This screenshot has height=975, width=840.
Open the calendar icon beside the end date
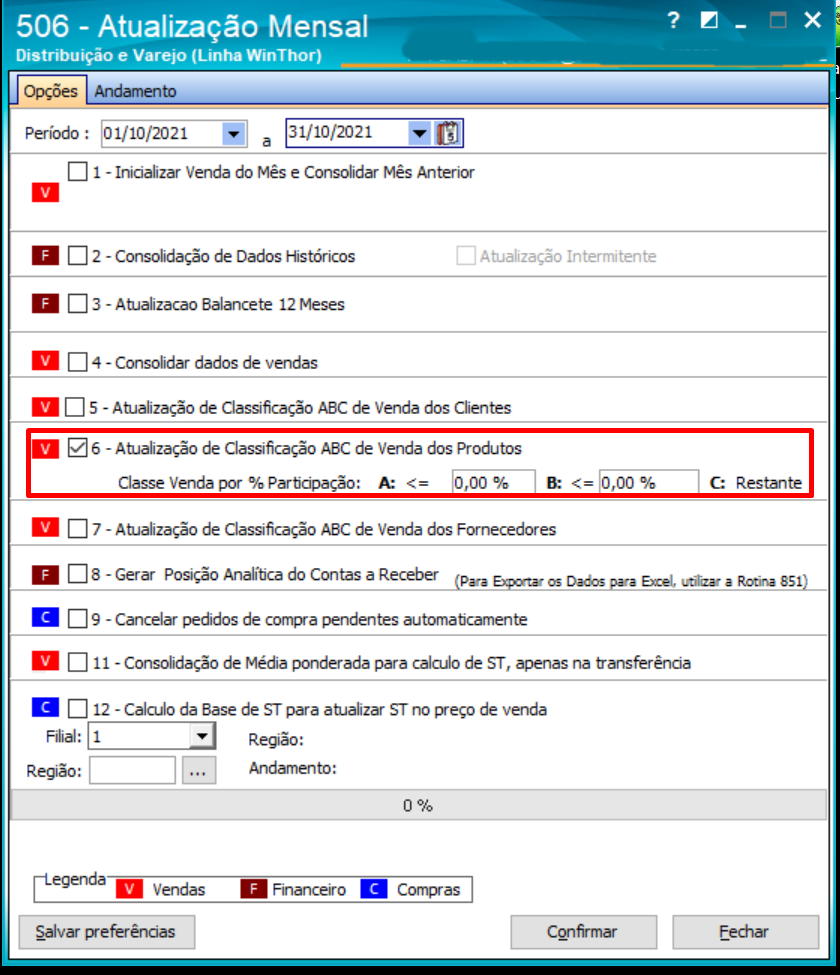448,133
